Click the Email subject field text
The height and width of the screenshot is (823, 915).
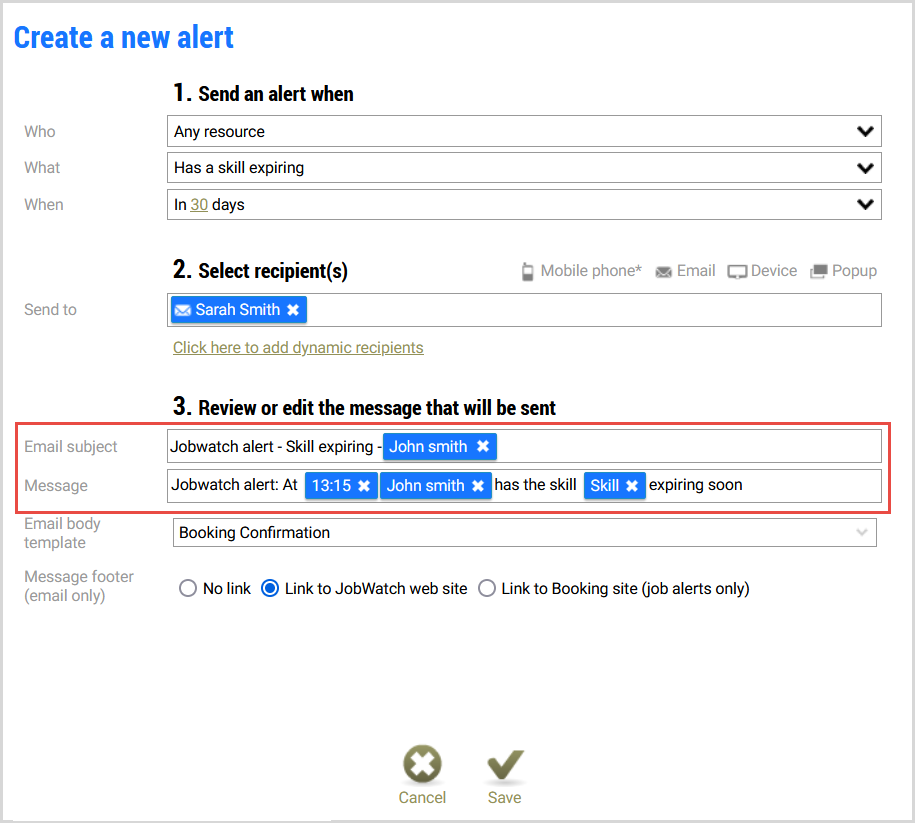coord(275,447)
